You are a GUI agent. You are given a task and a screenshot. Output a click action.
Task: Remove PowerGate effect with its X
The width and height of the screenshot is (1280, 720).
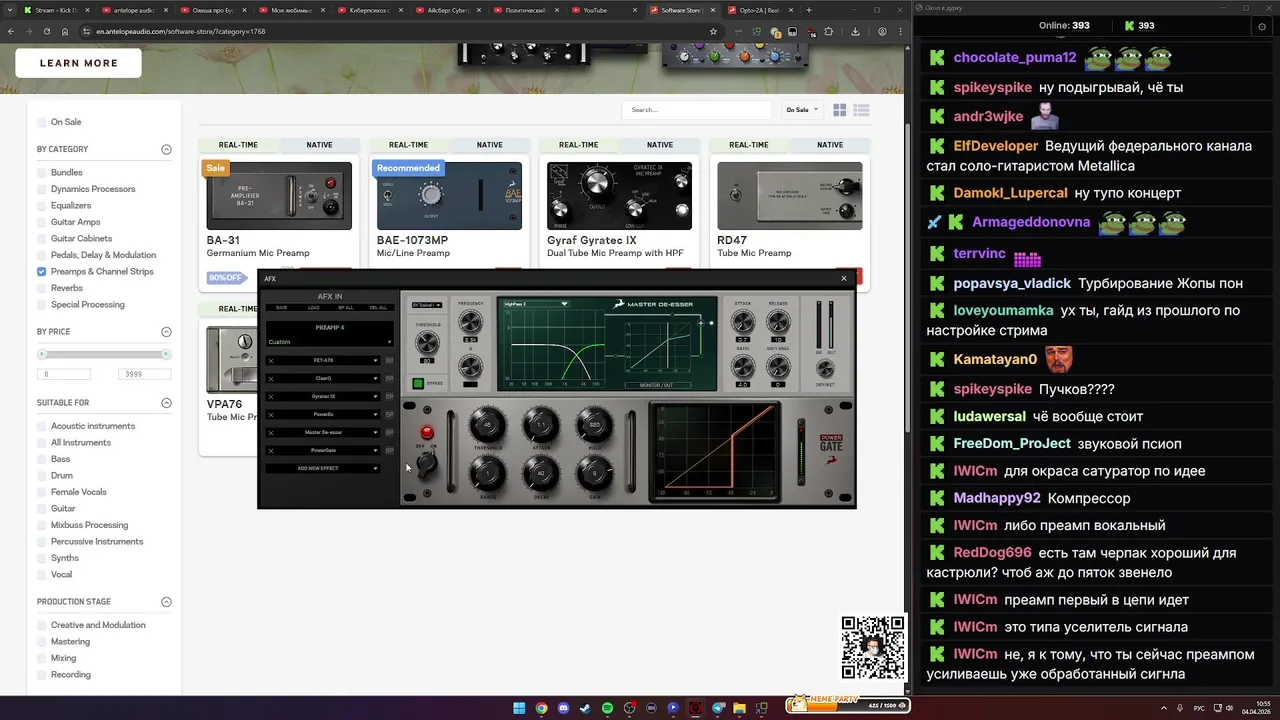pos(271,450)
